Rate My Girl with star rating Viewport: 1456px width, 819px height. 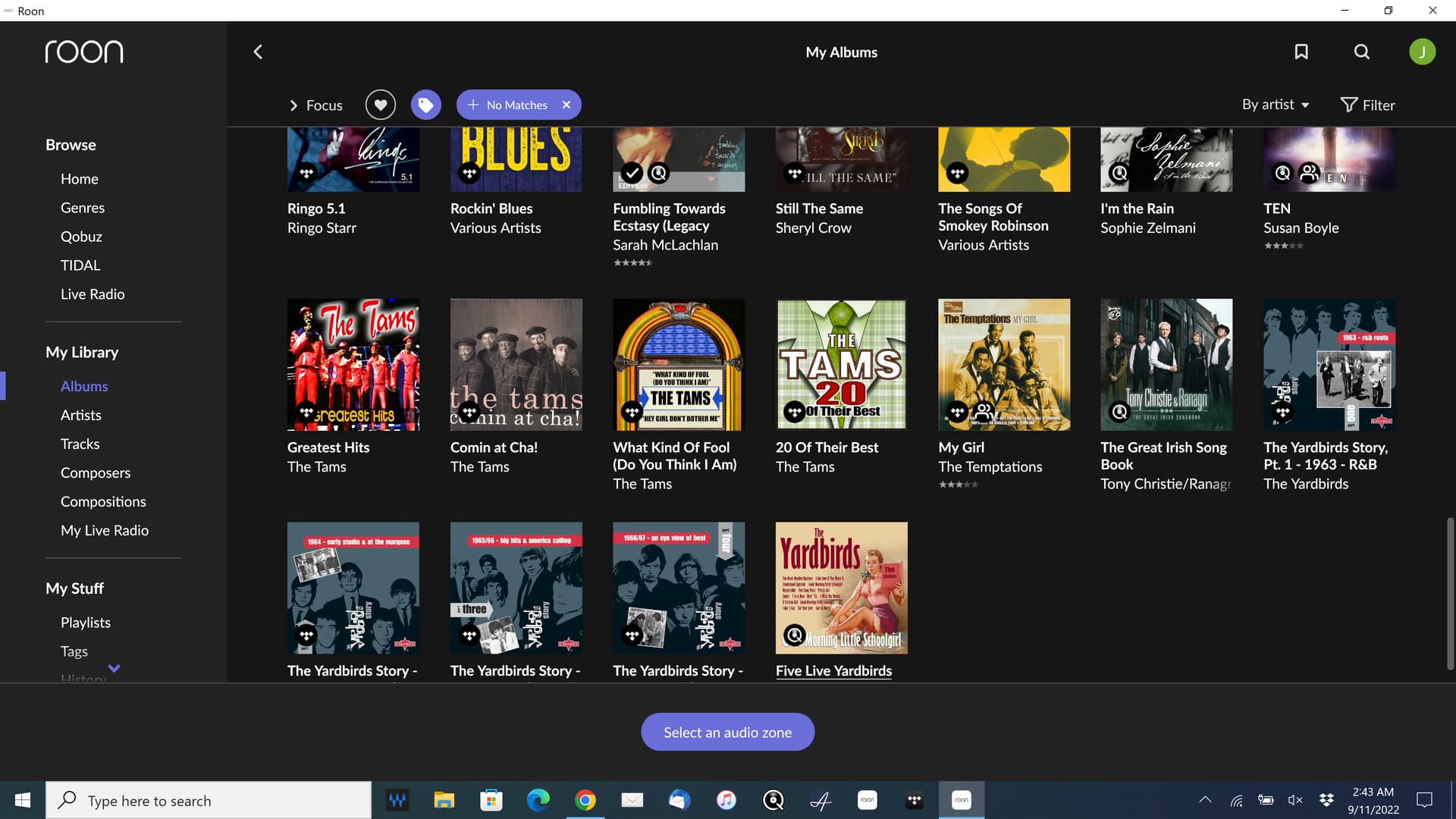pyautogui.click(x=959, y=485)
